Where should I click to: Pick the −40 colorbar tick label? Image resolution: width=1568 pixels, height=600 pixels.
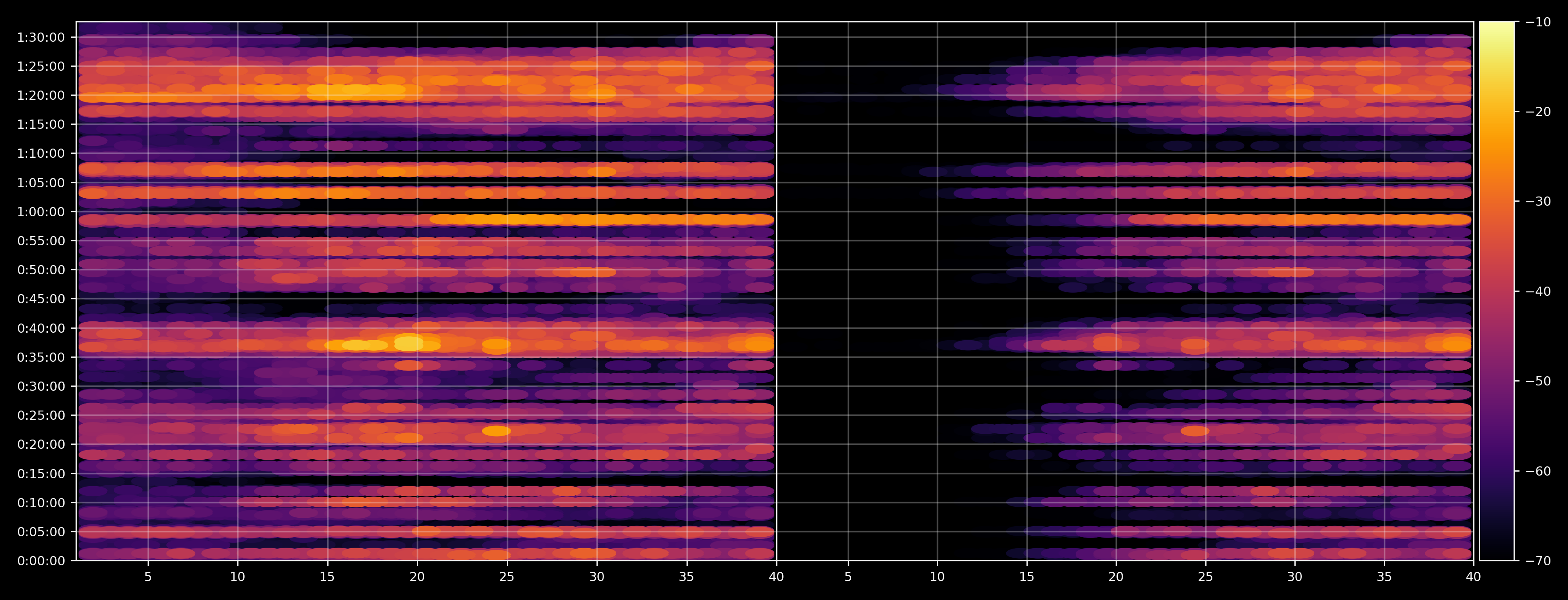pyautogui.click(x=1539, y=291)
